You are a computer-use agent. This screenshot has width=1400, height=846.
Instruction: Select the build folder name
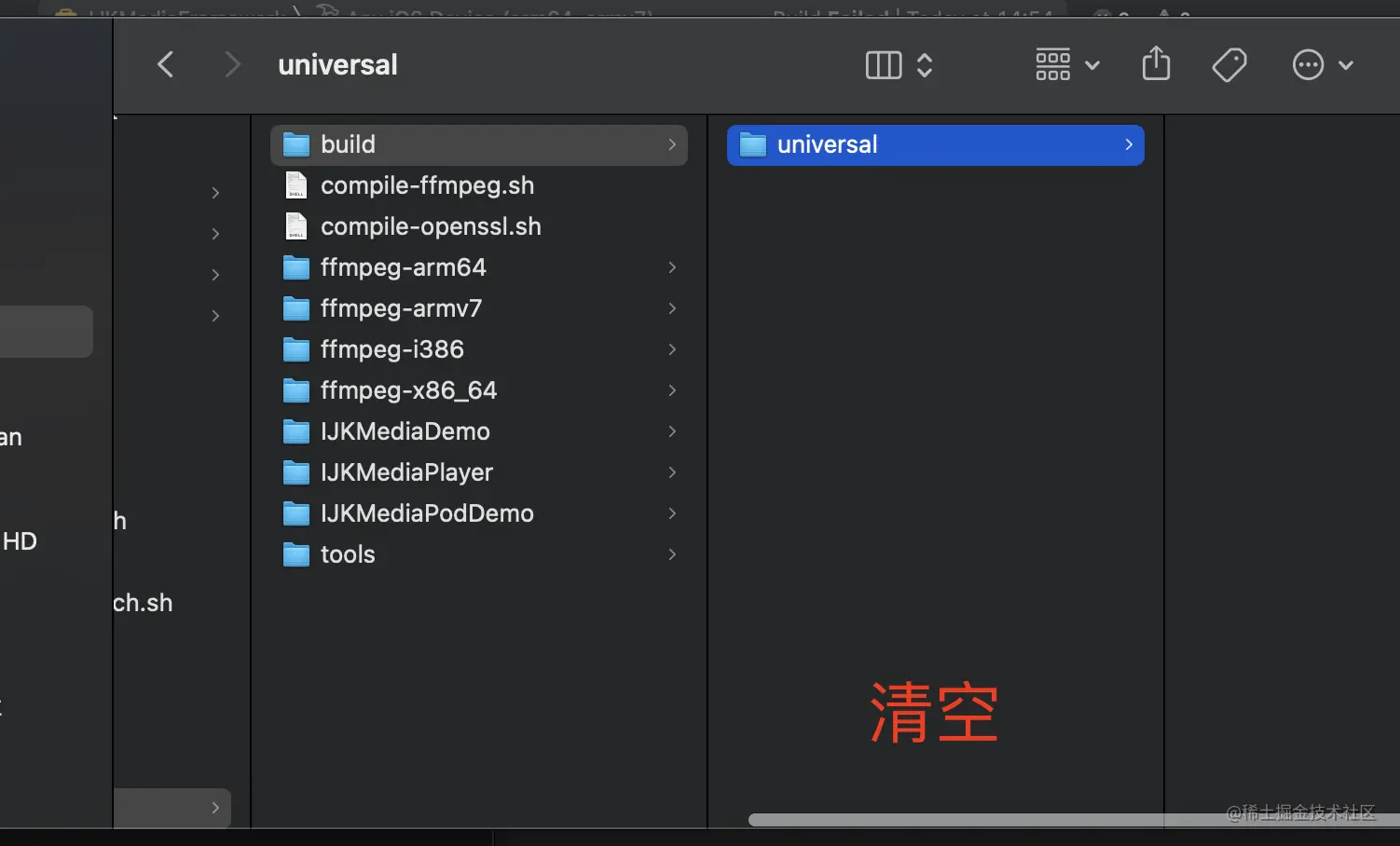[x=348, y=144]
